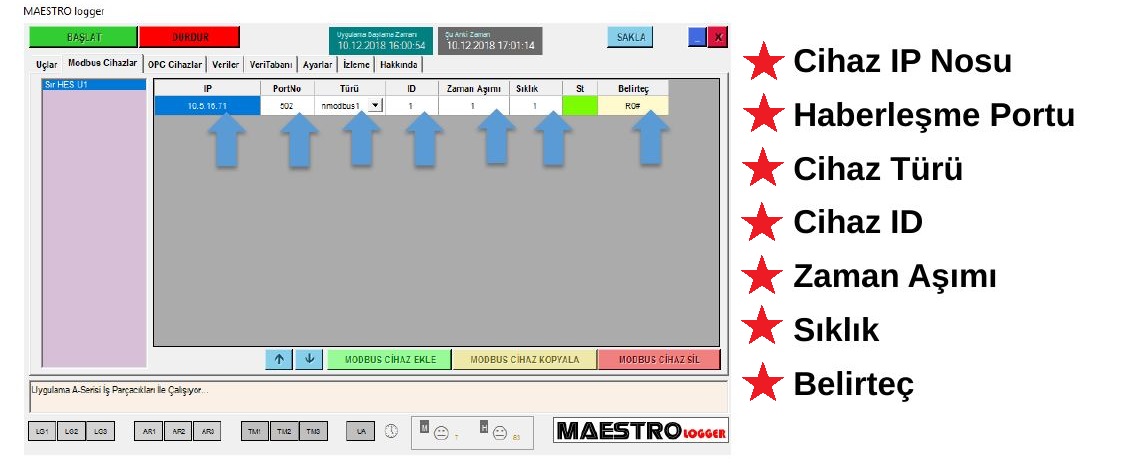Open the Hakkında tab
This screenshot has width=1134, height=475.
(398, 64)
